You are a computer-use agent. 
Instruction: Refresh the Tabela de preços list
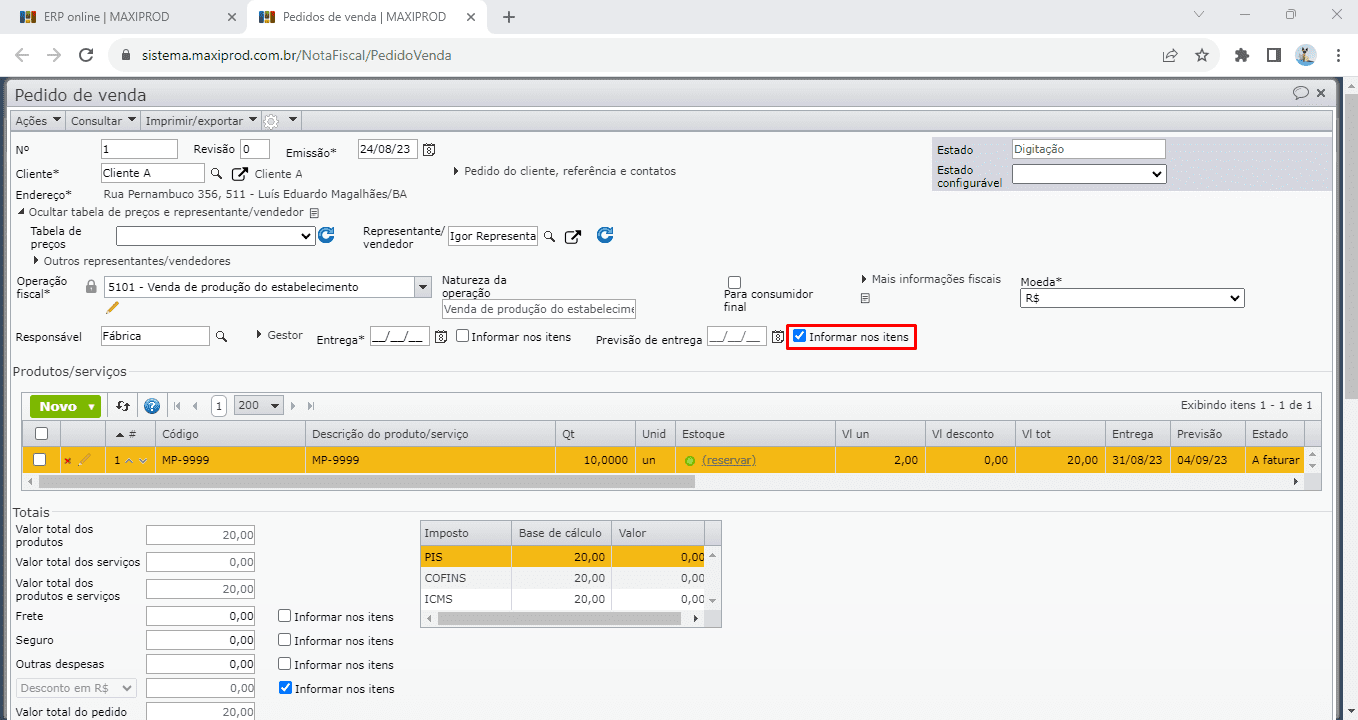pos(326,236)
